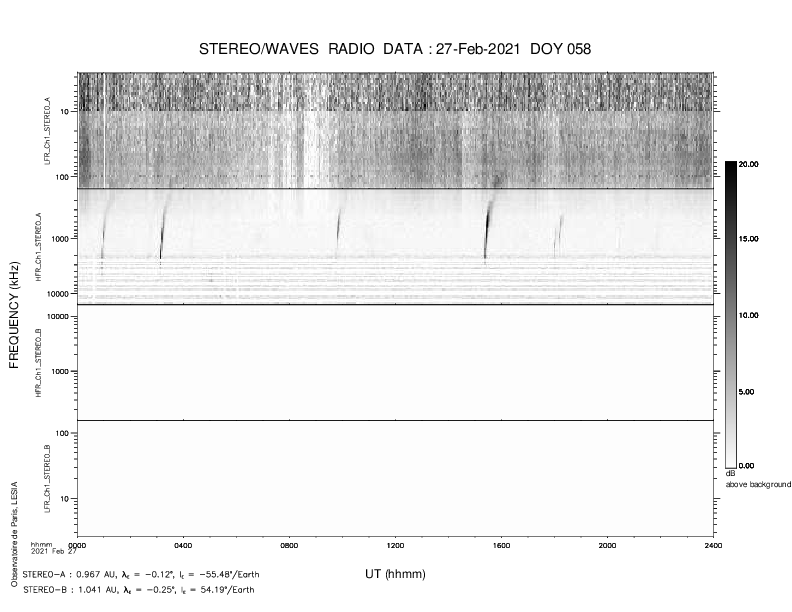Click the 20.00 colorbar value
Image resolution: width=792 pixels, height=612 pixels.
pos(749,164)
